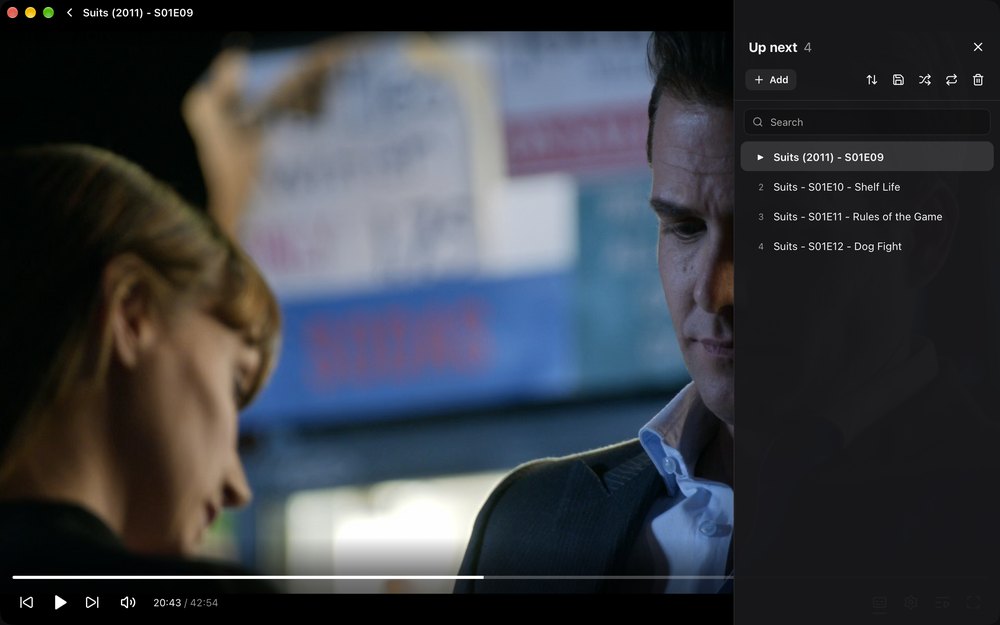
Task: Click the now-playing triangle beside S01E09
Action: pyautogui.click(x=760, y=157)
